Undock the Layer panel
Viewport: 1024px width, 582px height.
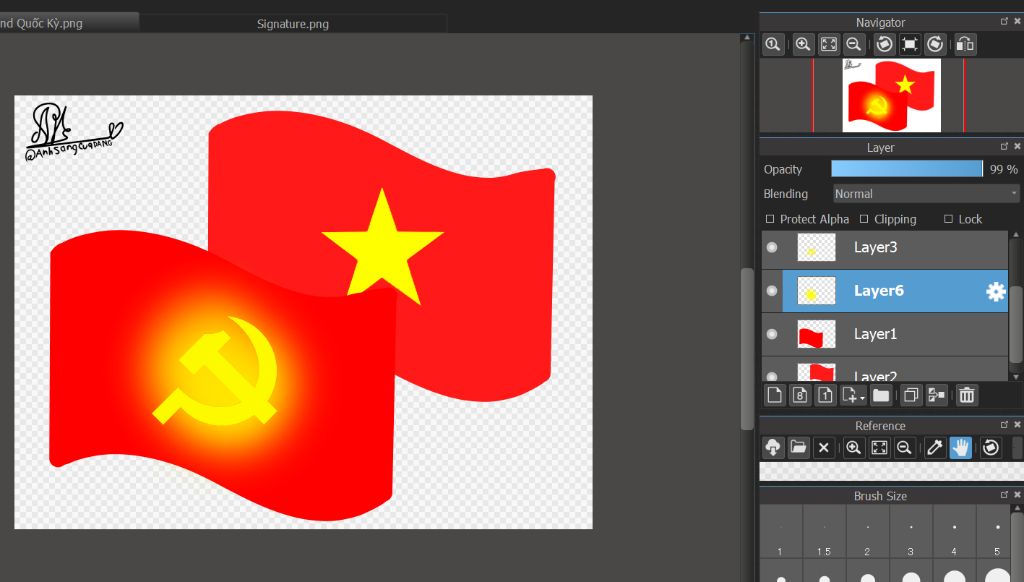click(x=1004, y=146)
